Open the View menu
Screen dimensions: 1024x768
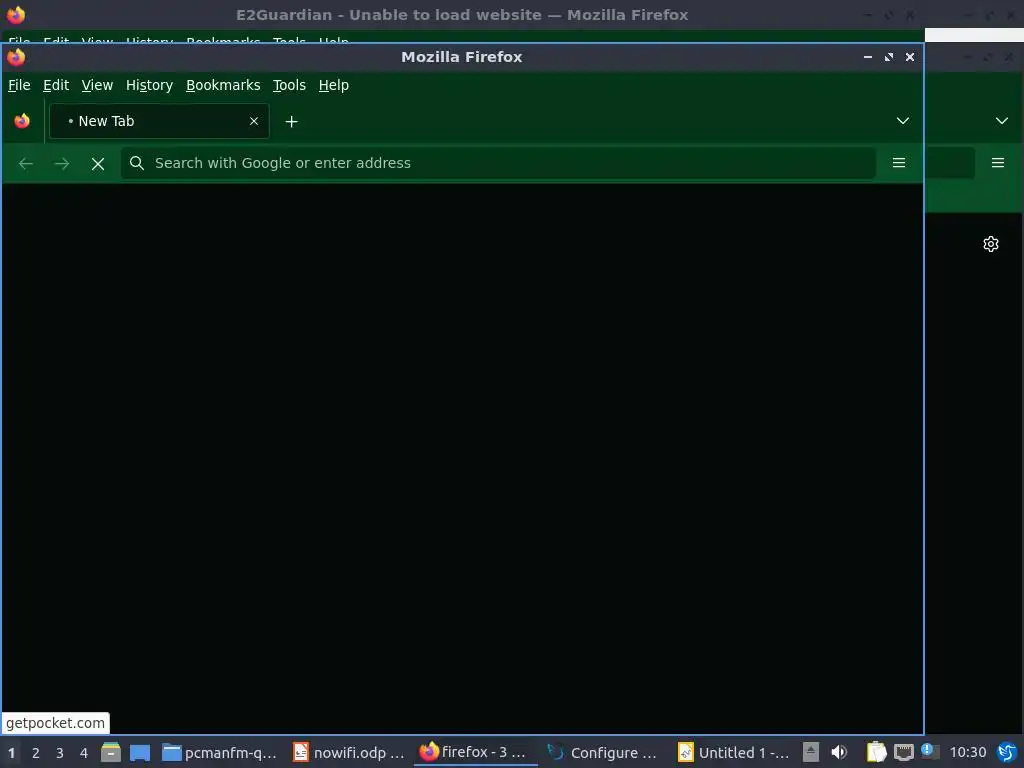click(x=97, y=85)
